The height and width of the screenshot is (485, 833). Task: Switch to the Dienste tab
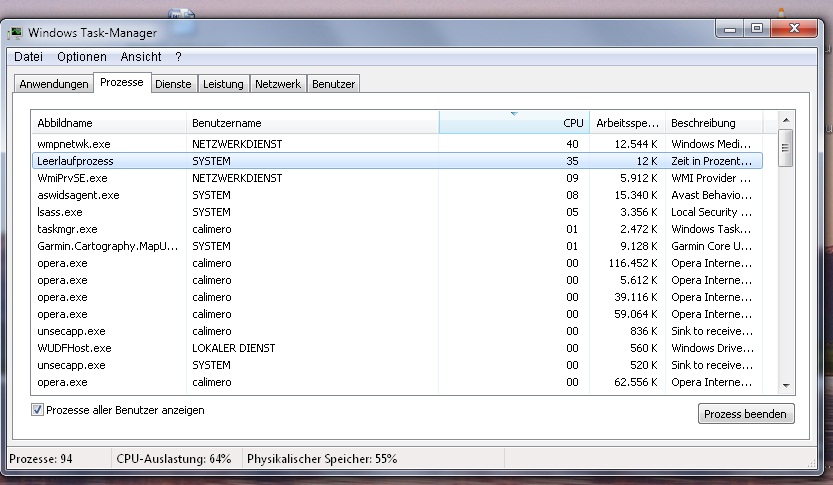click(x=173, y=84)
